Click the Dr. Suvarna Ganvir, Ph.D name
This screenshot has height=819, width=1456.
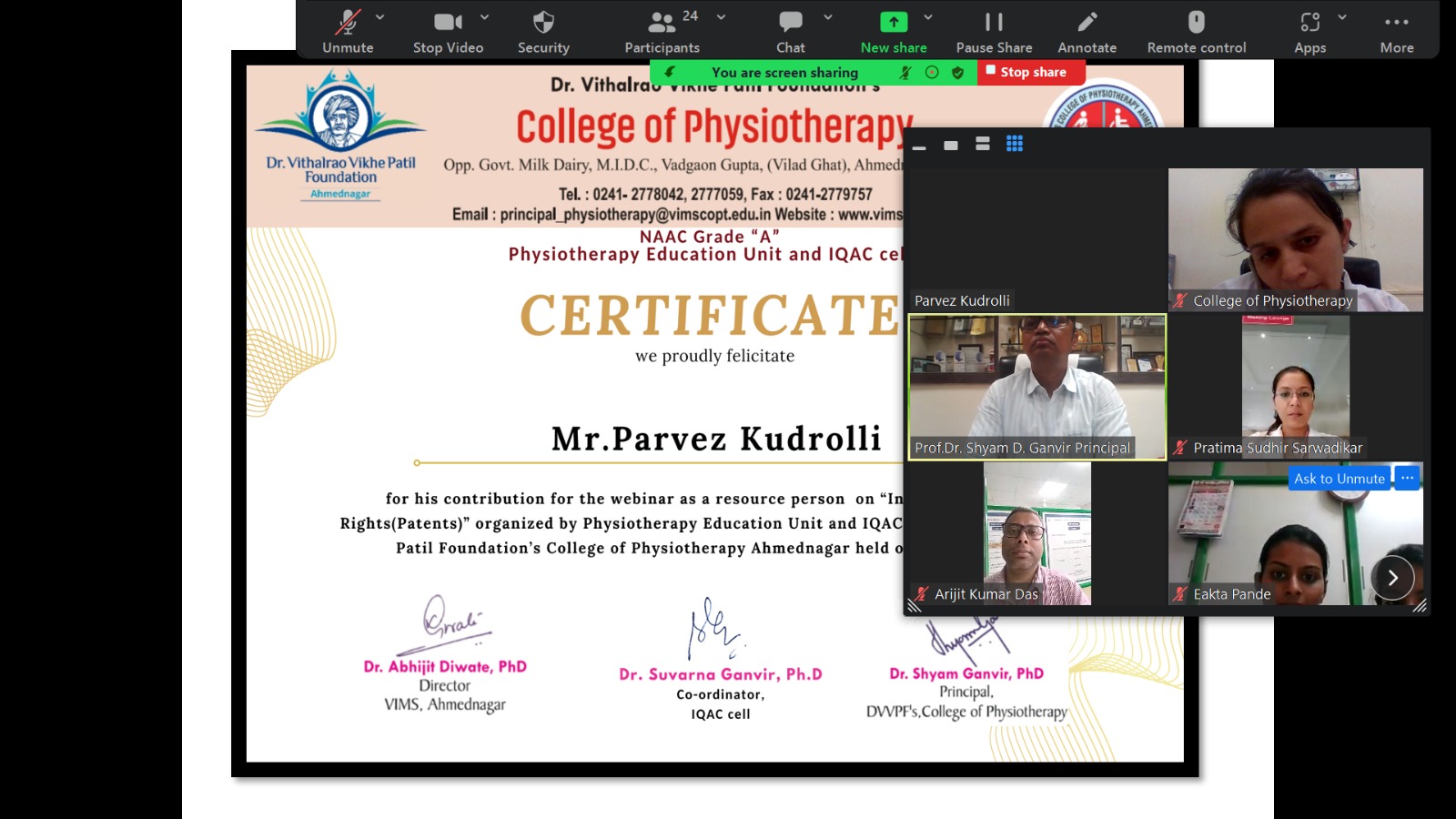[721, 674]
